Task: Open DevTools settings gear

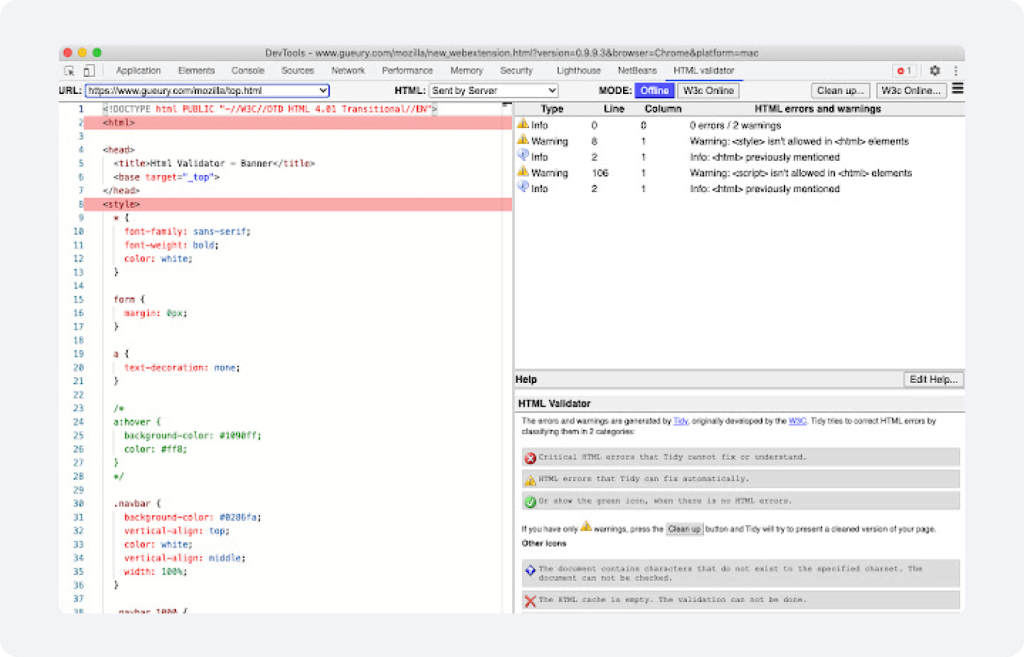Action: pyautogui.click(x=935, y=71)
